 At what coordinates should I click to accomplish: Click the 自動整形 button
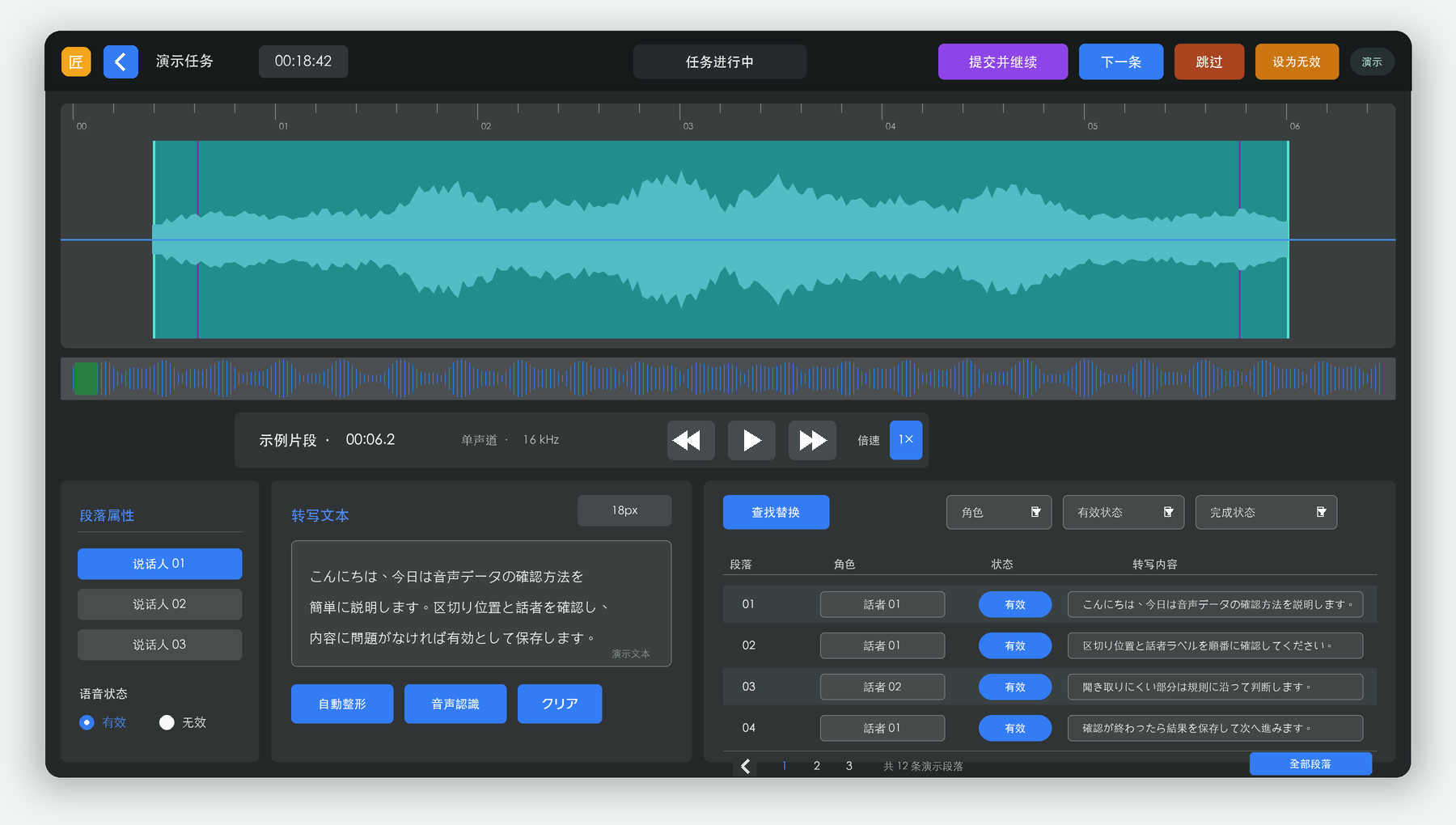point(342,704)
